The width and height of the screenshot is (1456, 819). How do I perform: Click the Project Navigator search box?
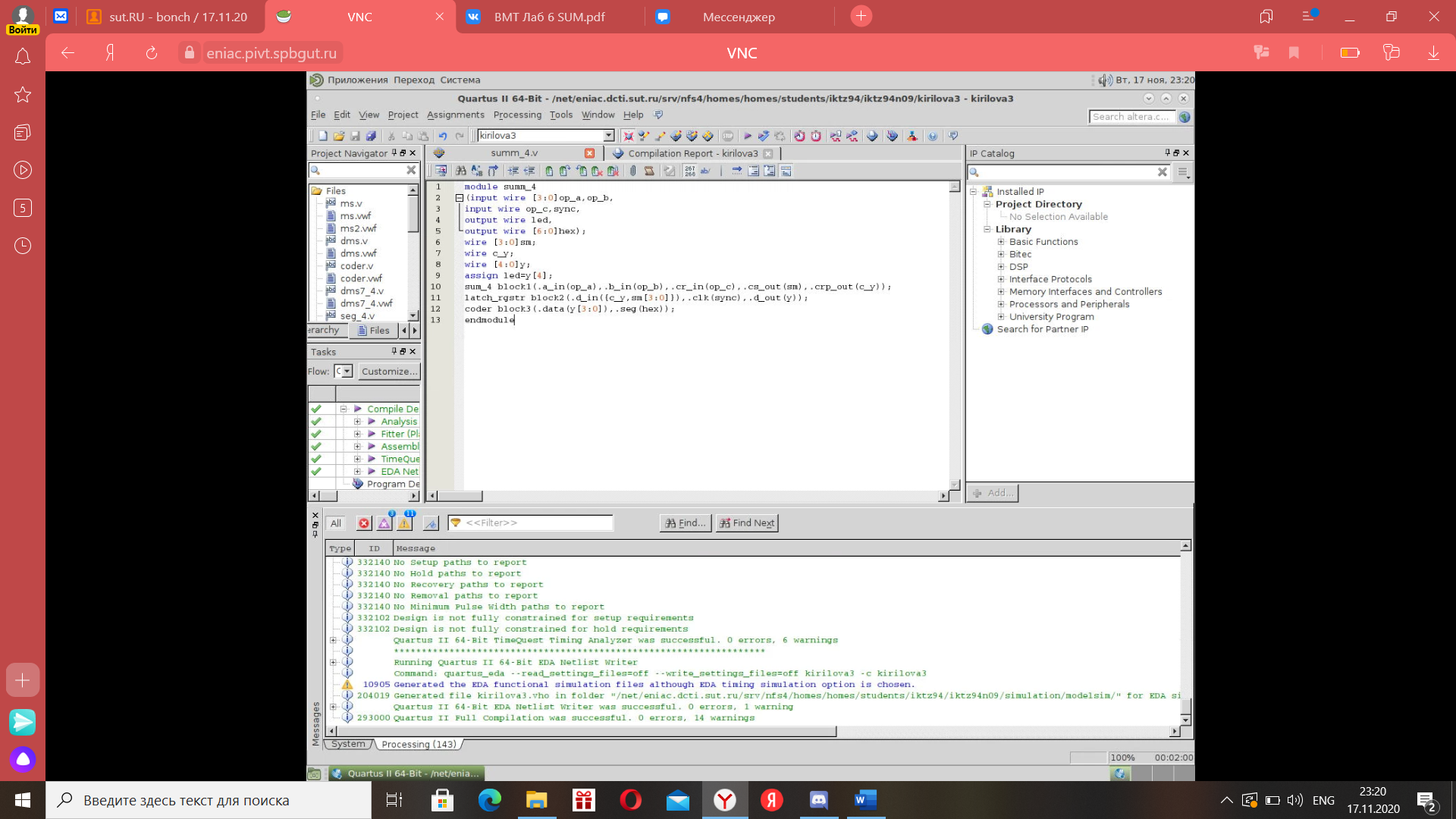pos(362,171)
